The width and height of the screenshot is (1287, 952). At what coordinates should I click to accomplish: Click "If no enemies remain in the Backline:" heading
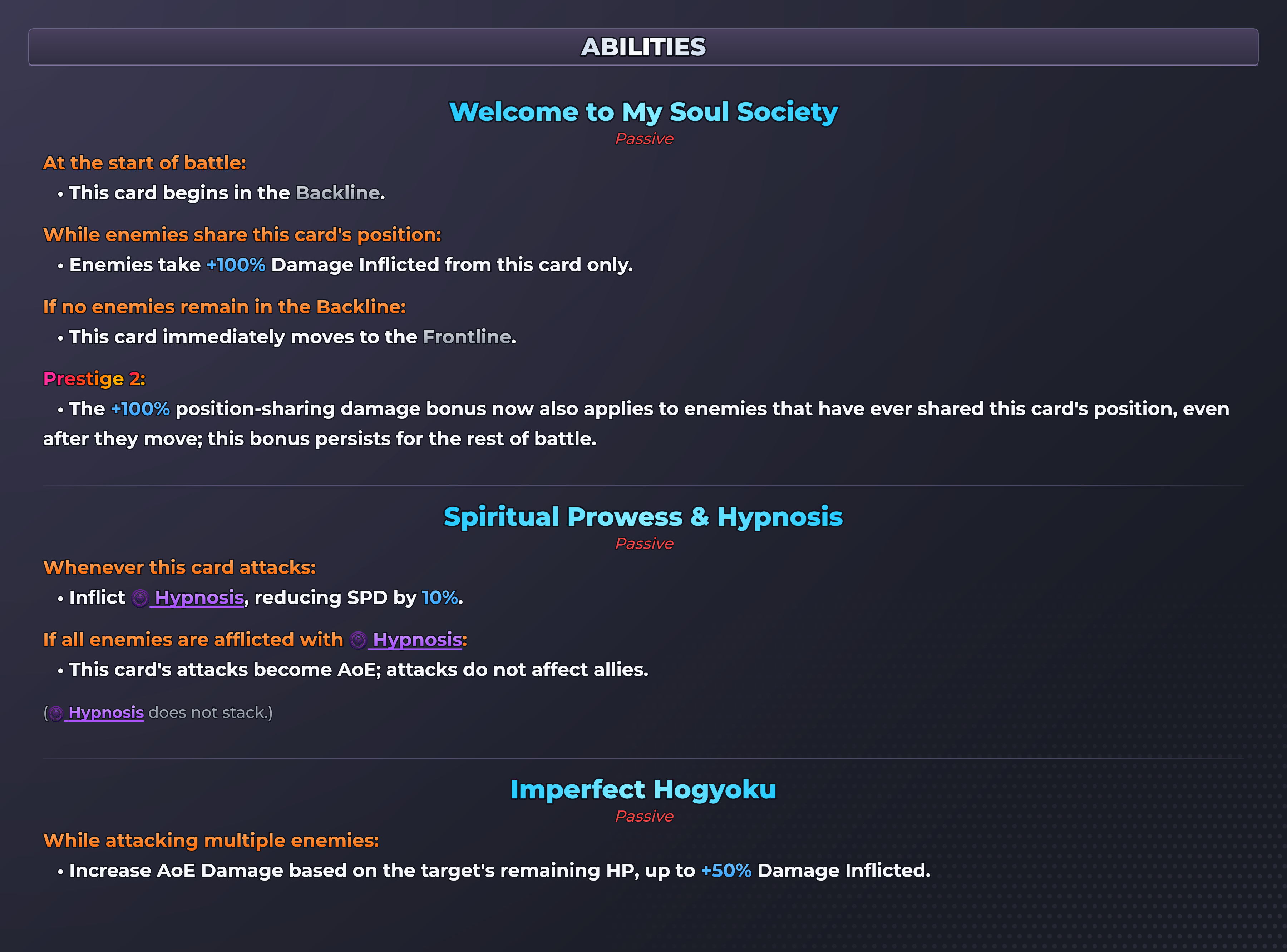225,307
